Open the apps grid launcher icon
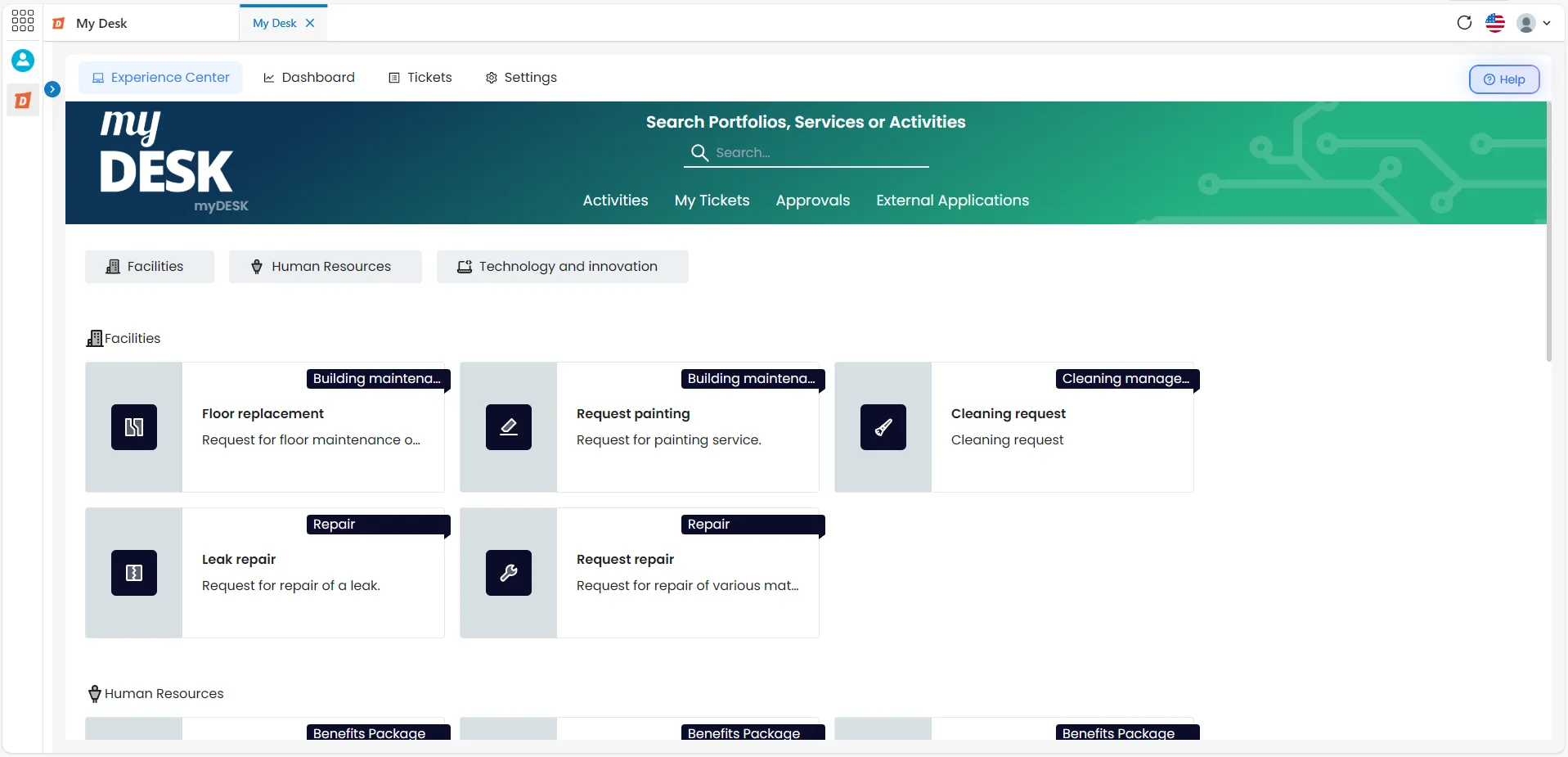The height and width of the screenshot is (757, 1568). [x=23, y=20]
